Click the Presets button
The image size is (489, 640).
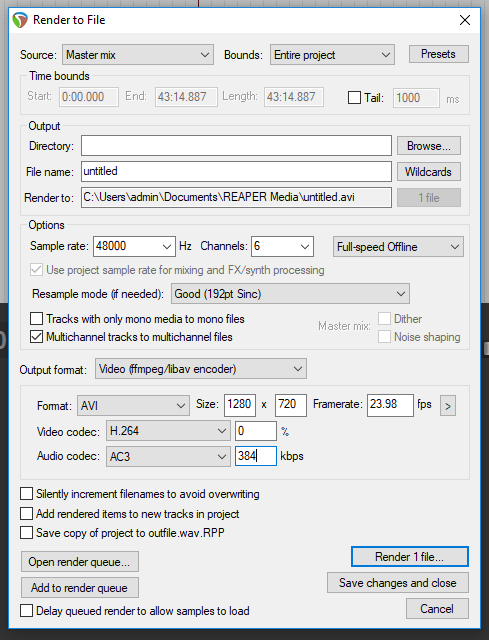tap(438, 54)
